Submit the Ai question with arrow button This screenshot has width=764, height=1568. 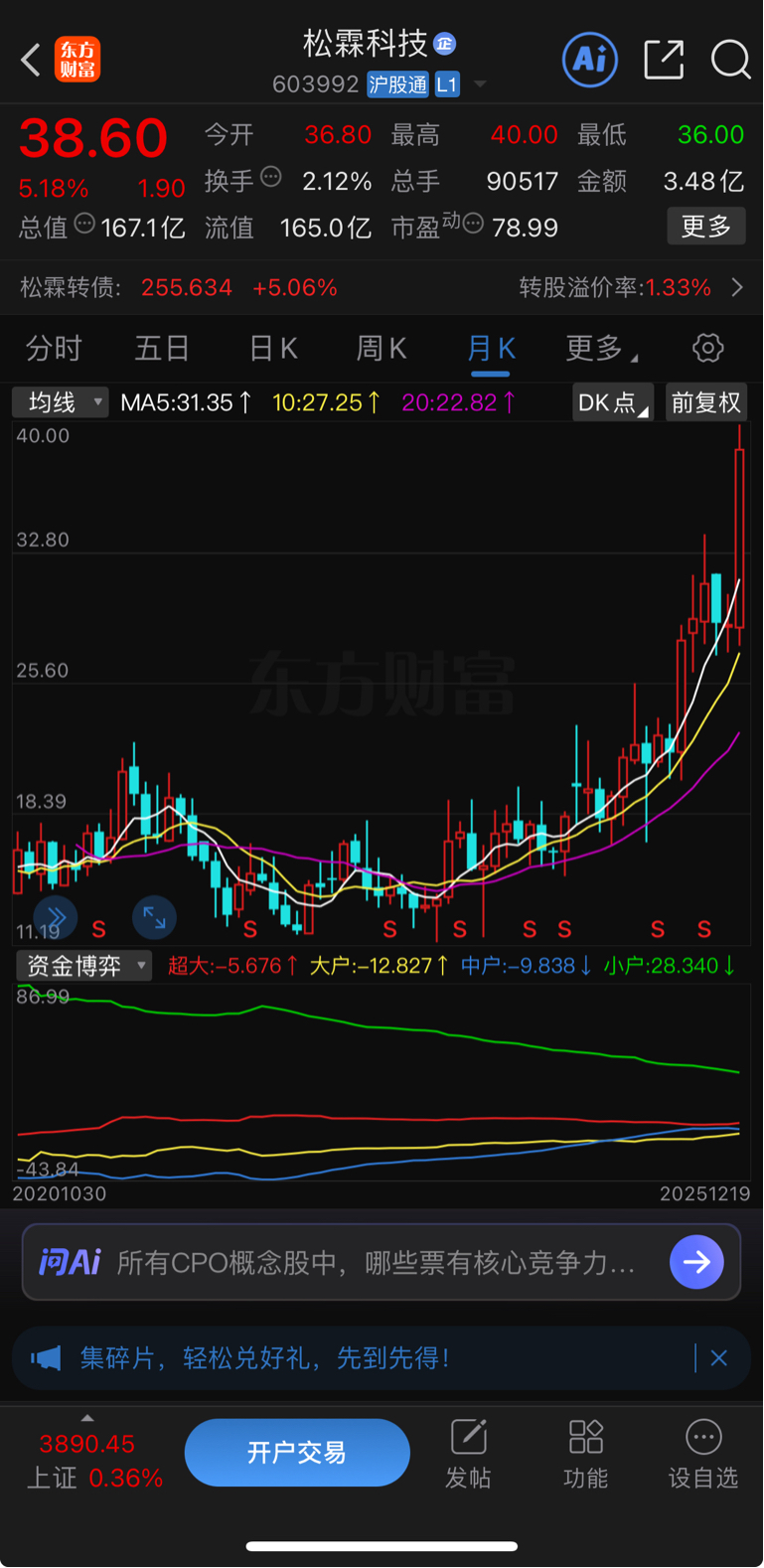[696, 1262]
